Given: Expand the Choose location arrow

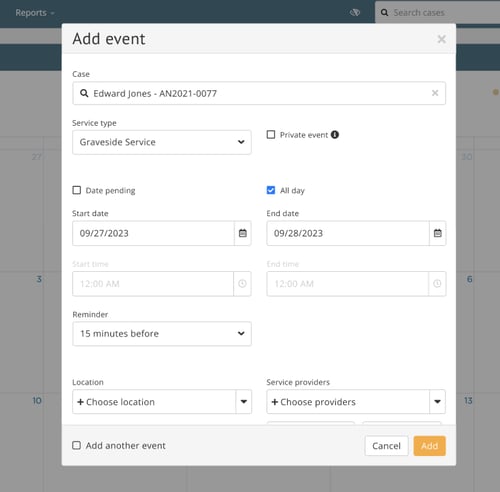Looking at the screenshot, I should point(244,402).
